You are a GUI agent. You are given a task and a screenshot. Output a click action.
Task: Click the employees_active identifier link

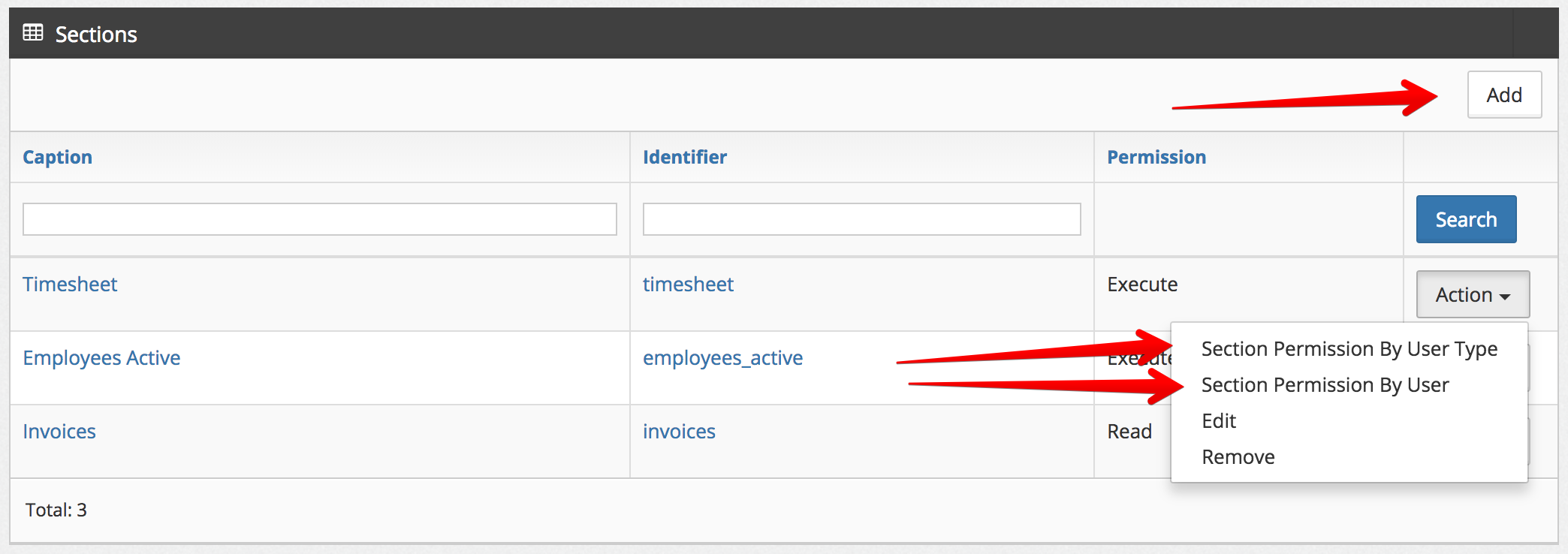pos(722,358)
